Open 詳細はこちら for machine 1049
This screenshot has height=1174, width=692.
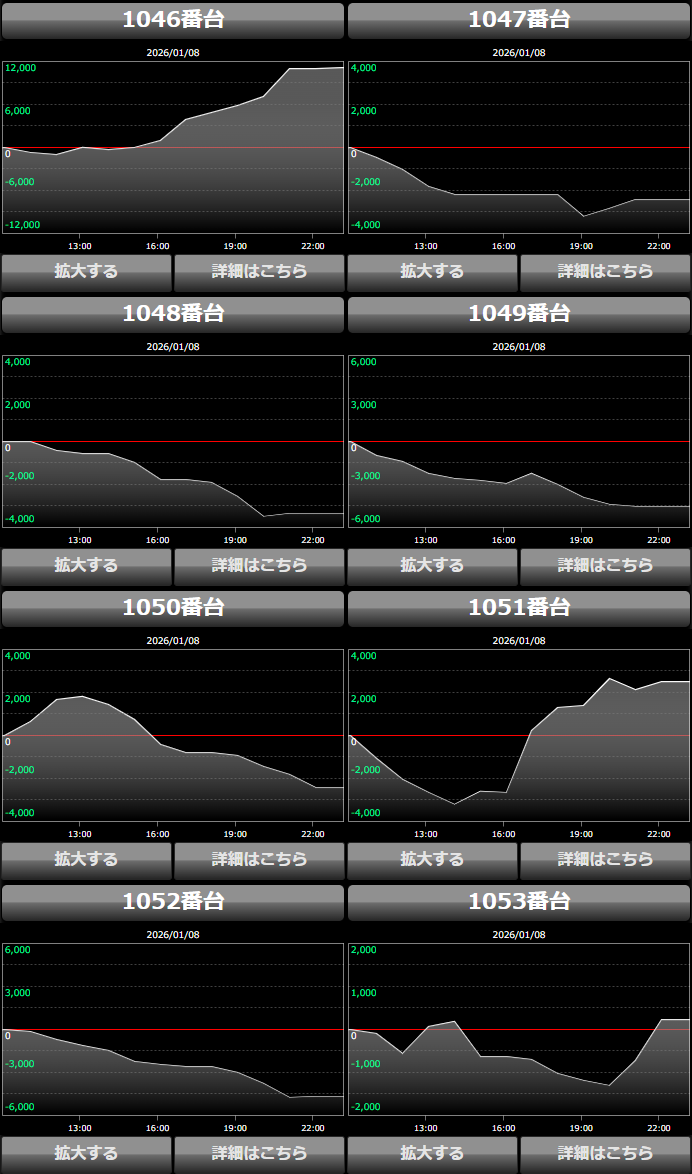[x=605, y=565]
